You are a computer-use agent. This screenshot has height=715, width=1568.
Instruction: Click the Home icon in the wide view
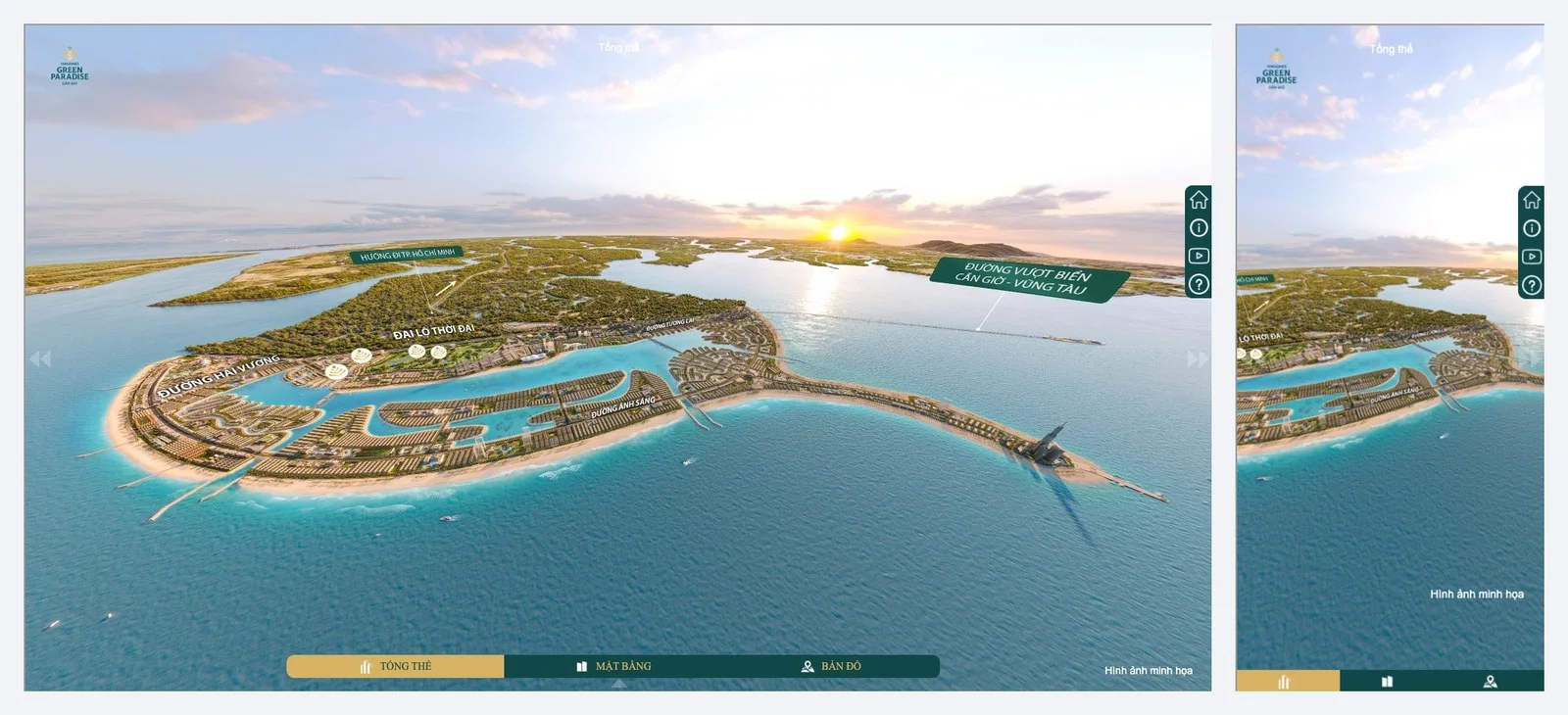tap(1198, 200)
